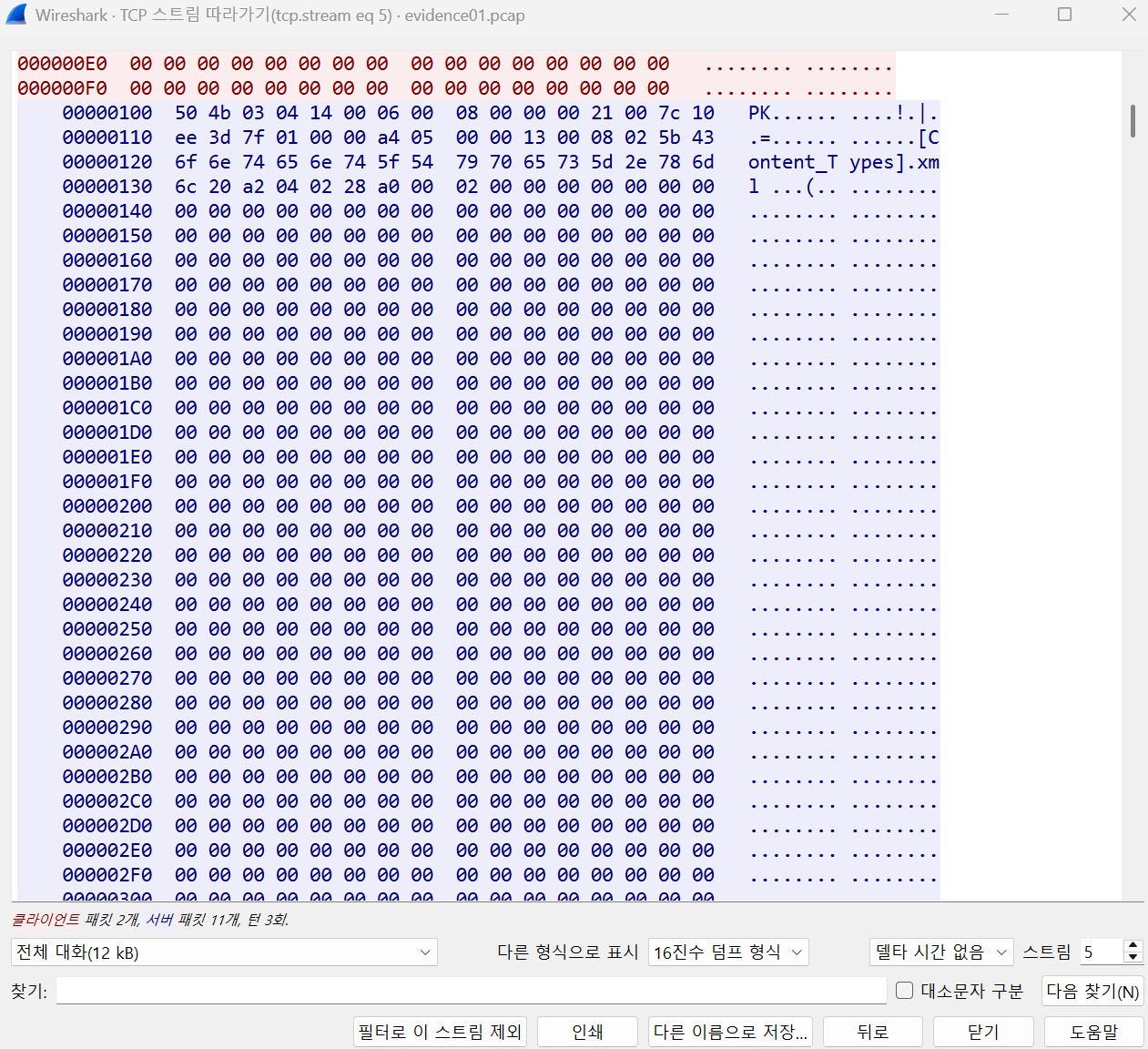
Task: Click the offset 00000200 row
Action: 501,506
